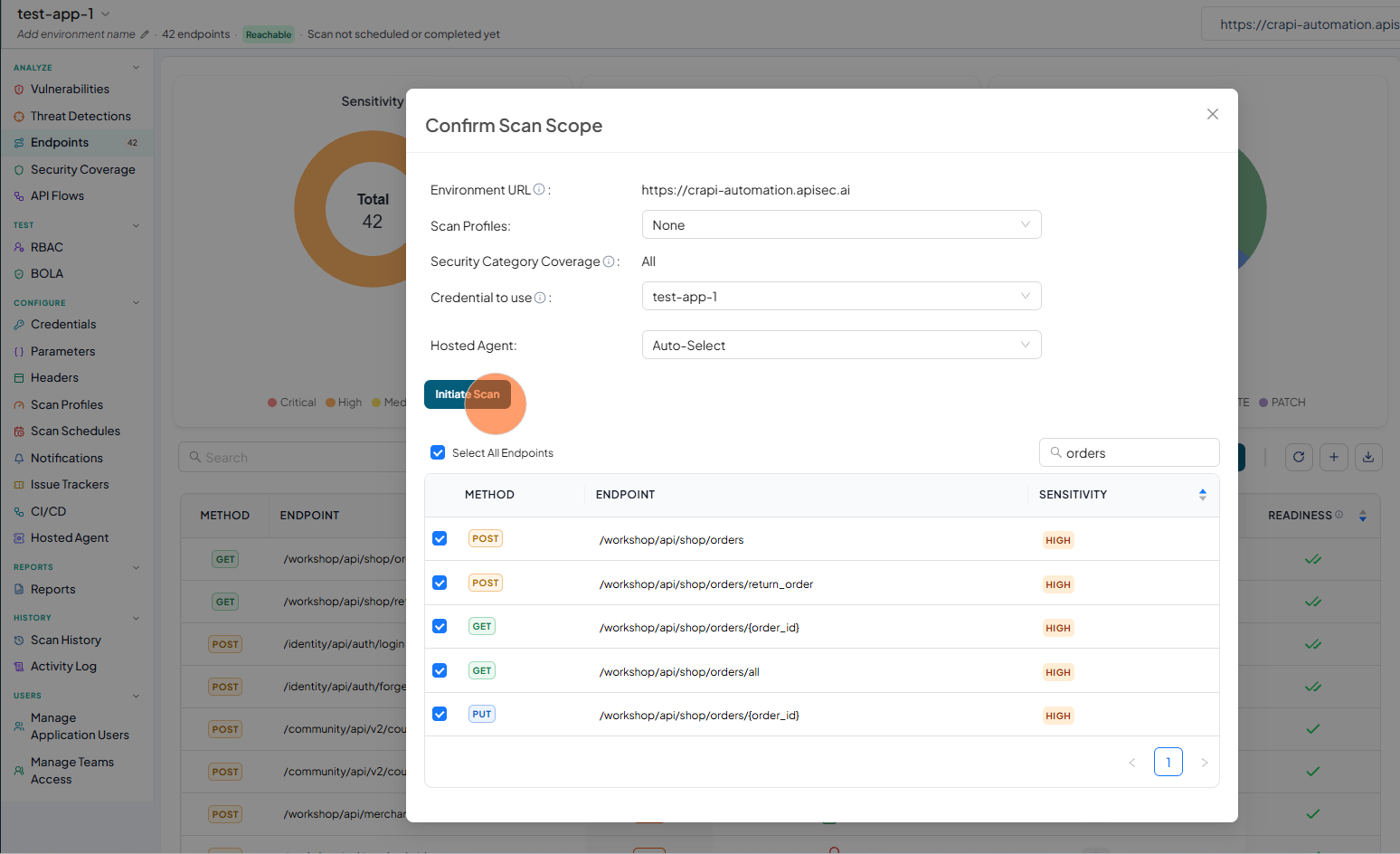Uncheck the return_order endpoint checkbox
The height and width of the screenshot is (854, 1400).
[440, 583]
